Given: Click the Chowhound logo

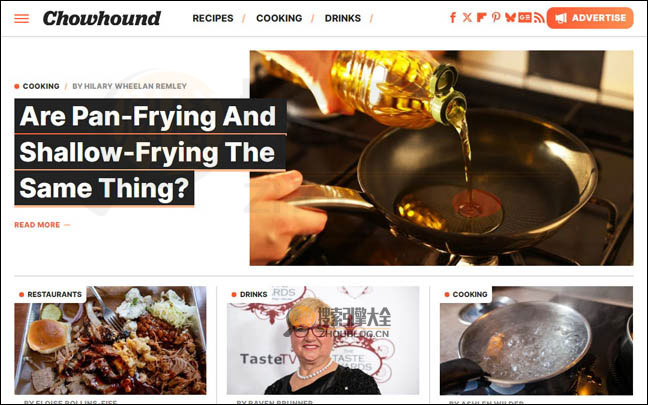Looking at the screenshot, I should click(x=102, y=18).
